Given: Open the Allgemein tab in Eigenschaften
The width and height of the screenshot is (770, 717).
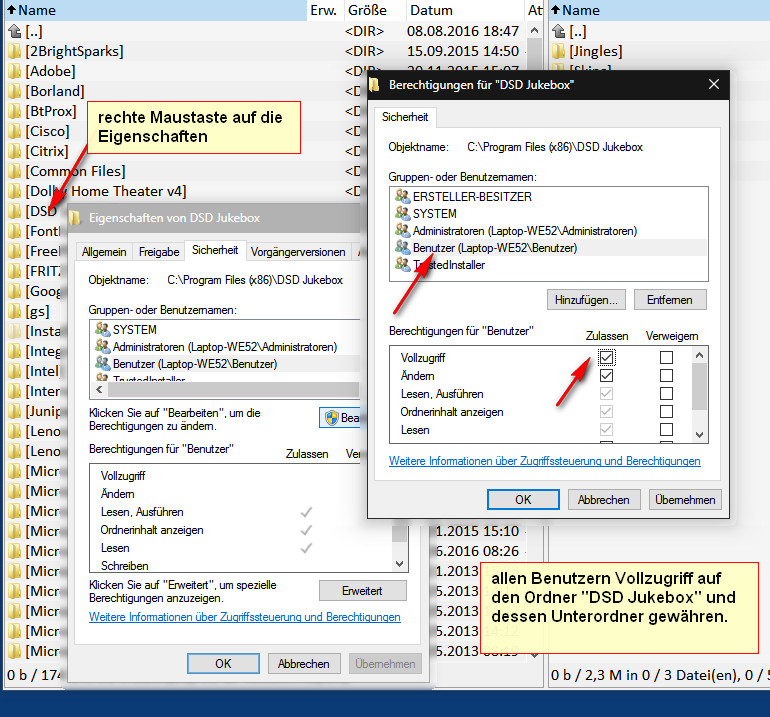Looking at the screenshot, I should pos(104,252).
